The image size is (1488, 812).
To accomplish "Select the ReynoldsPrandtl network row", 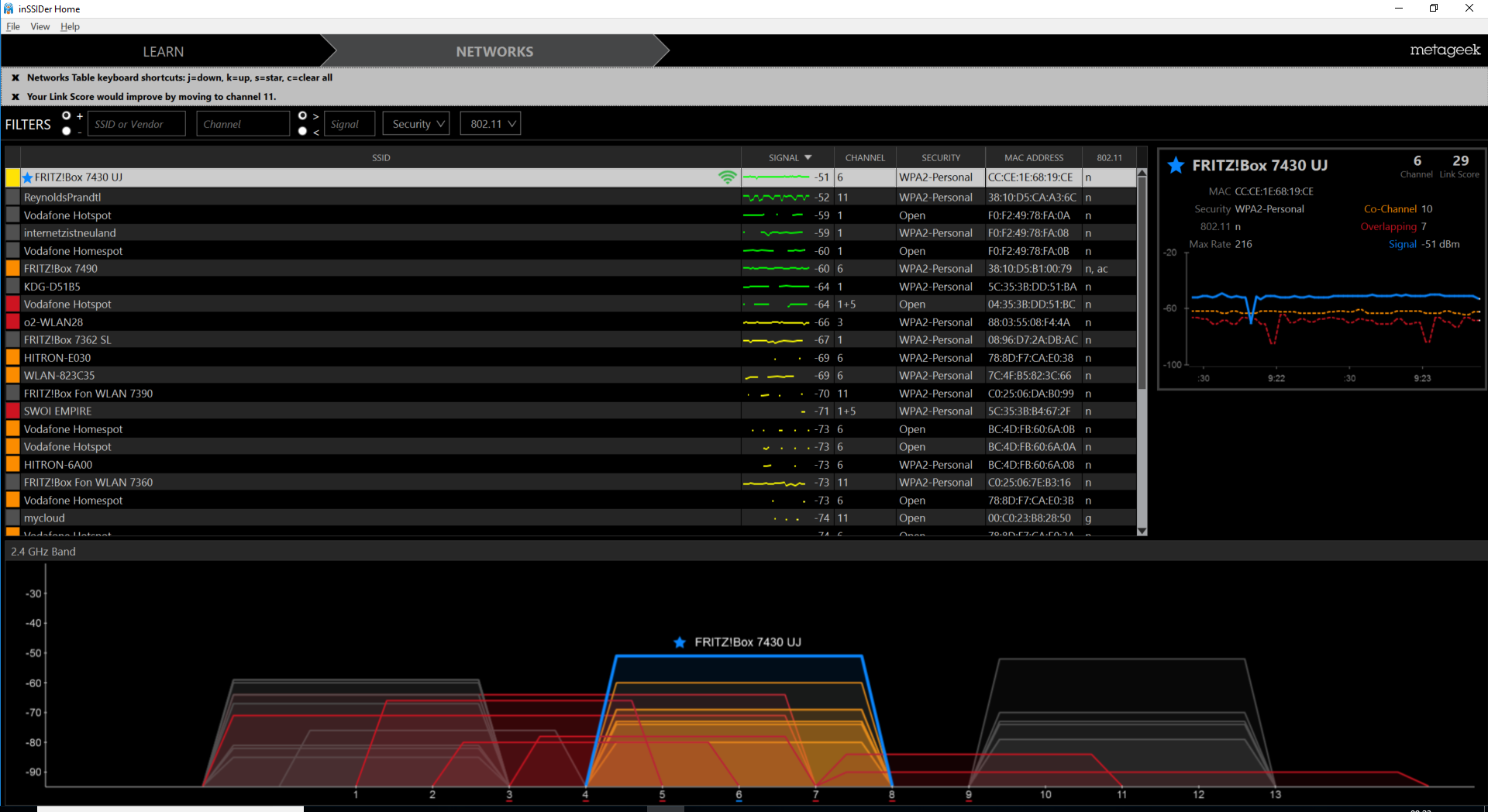I will coord(570,198).
